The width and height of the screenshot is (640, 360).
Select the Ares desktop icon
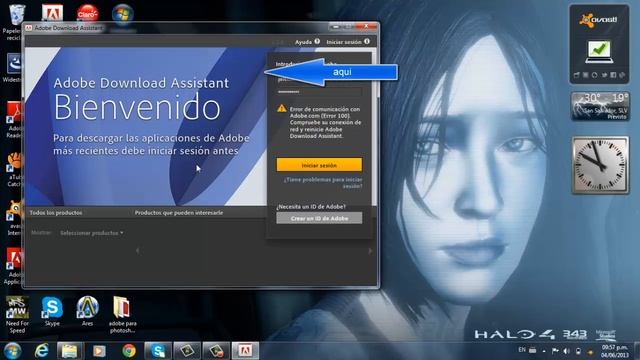[x=87, y=311]
